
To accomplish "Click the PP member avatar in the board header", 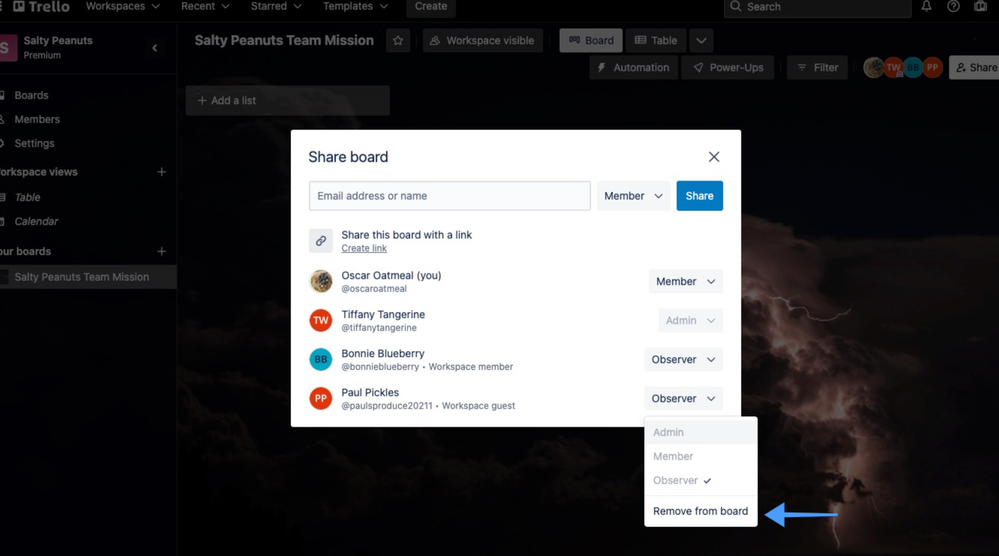I will pyautogui.click(x=933, y=67).
